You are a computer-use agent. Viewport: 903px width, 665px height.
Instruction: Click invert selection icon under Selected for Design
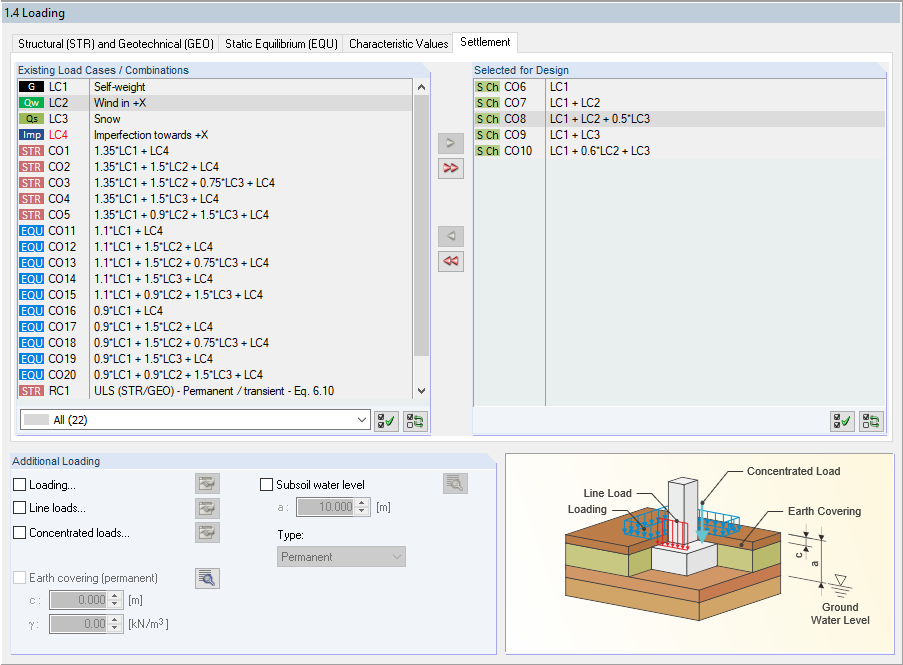[x=871, y=421]
